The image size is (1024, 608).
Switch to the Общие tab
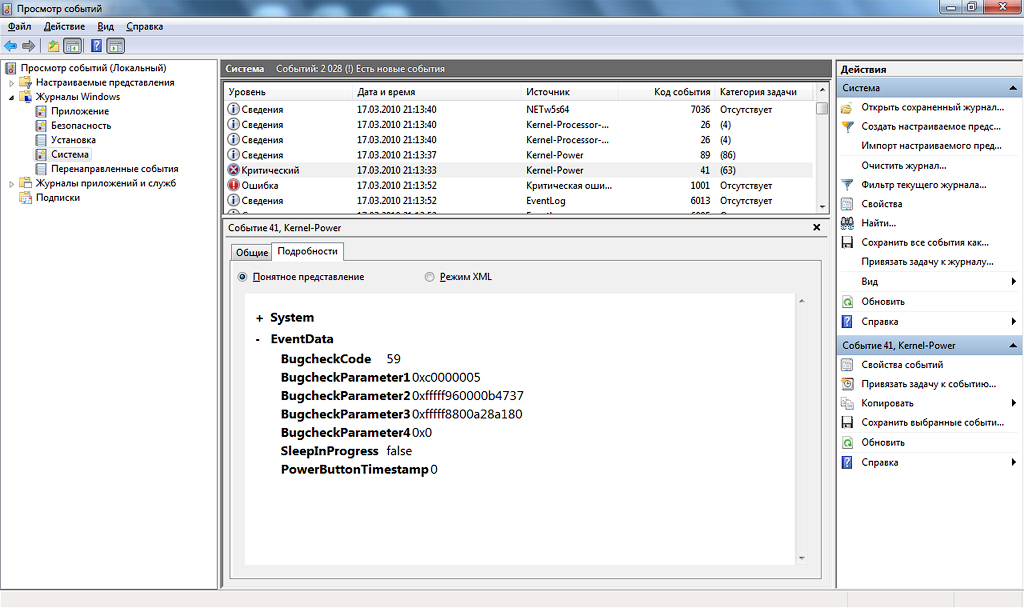(252, 252)
